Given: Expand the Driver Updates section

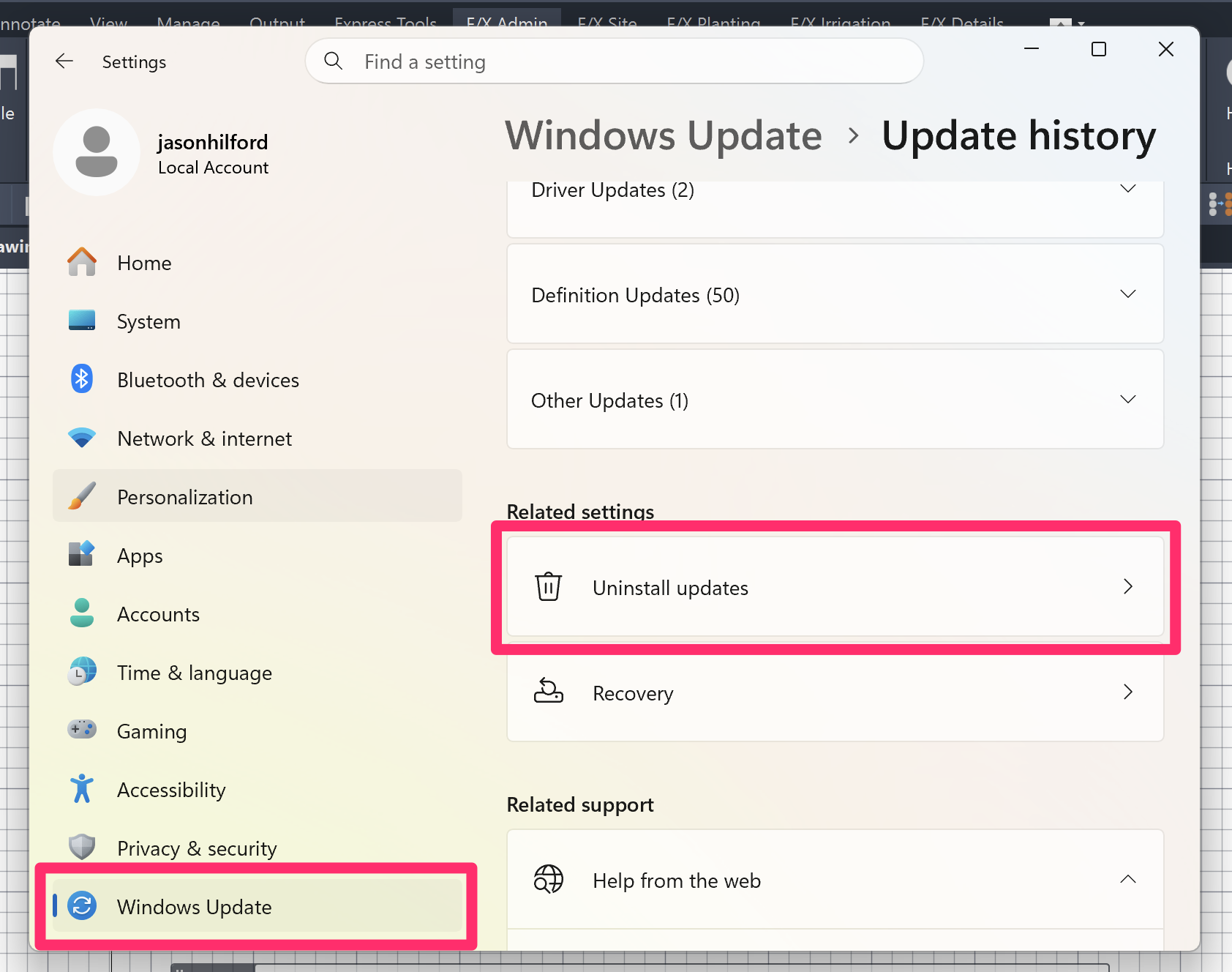Looking at the screenshot, I should pyautogui.click(x=1127, y=189).
